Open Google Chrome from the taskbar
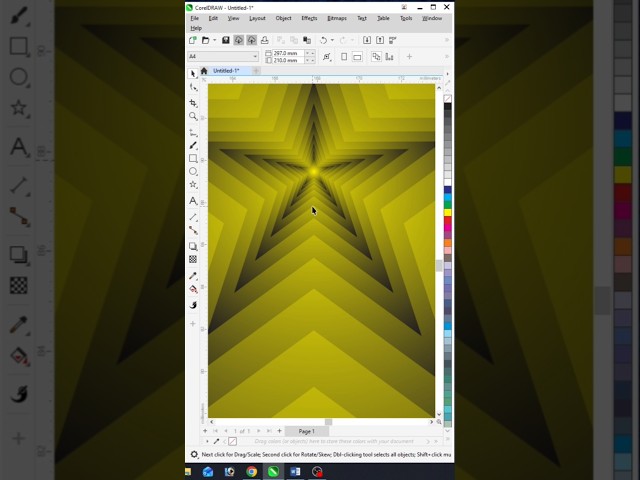The height and width of the screenshot is (480, 640). click(x=251, y=472)
